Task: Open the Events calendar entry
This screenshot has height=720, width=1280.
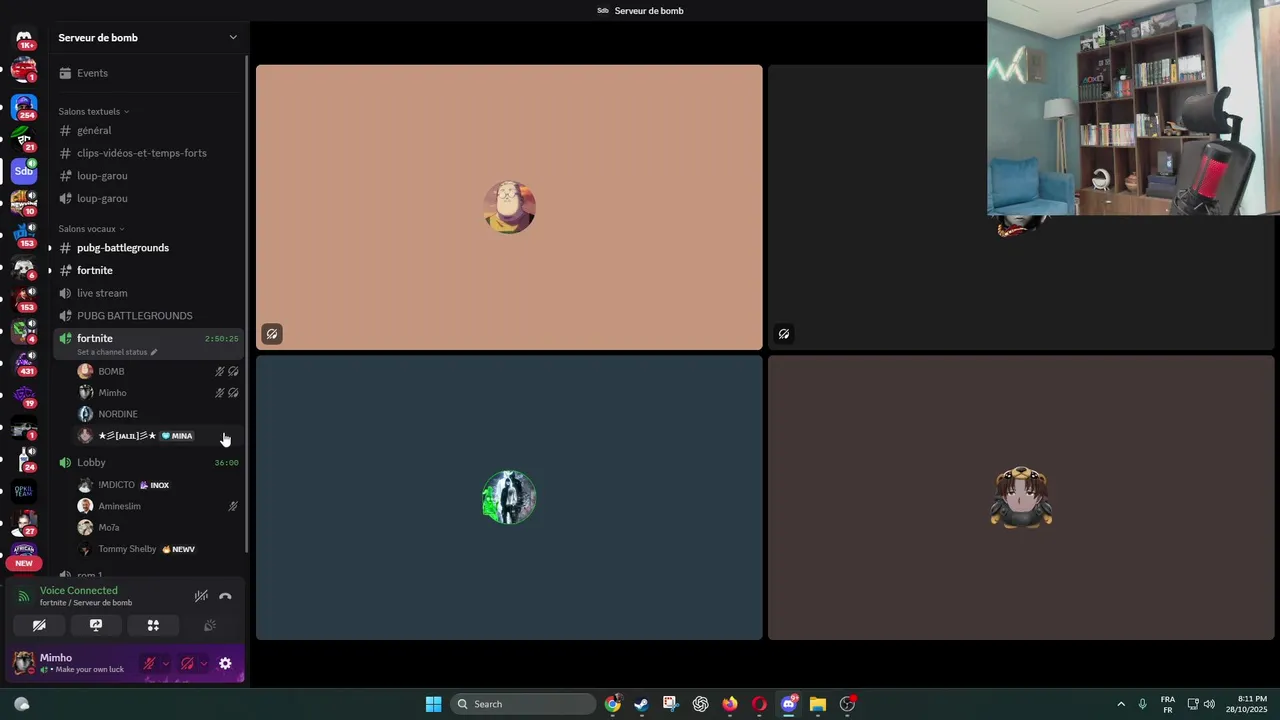Action: coord(148,73)
